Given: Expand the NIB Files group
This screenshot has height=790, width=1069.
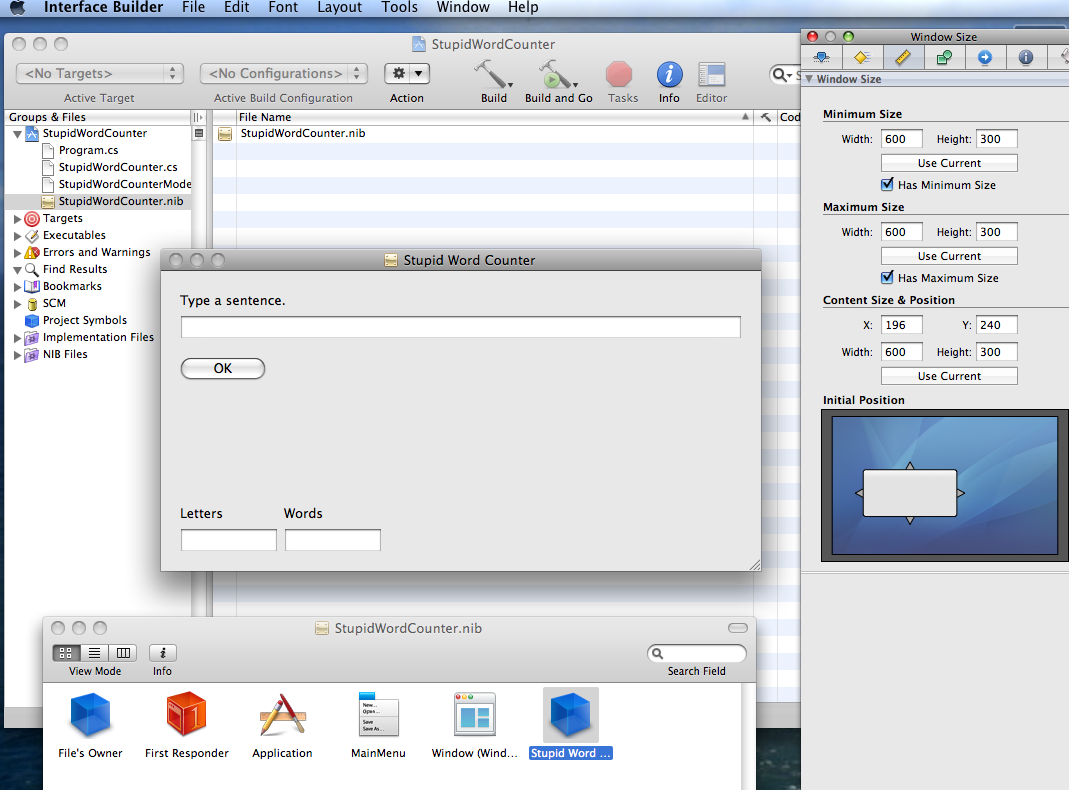Looking at the screenshot, I should pyautogui.click(x=18, y=355).
